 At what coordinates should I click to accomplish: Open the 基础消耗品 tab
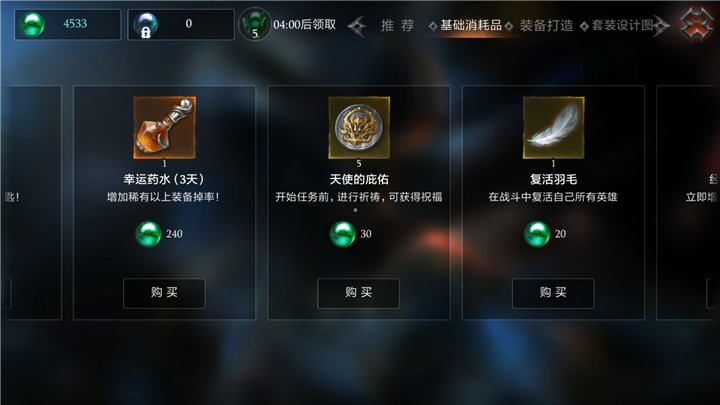pyautogui.click(x=471, y=25)
